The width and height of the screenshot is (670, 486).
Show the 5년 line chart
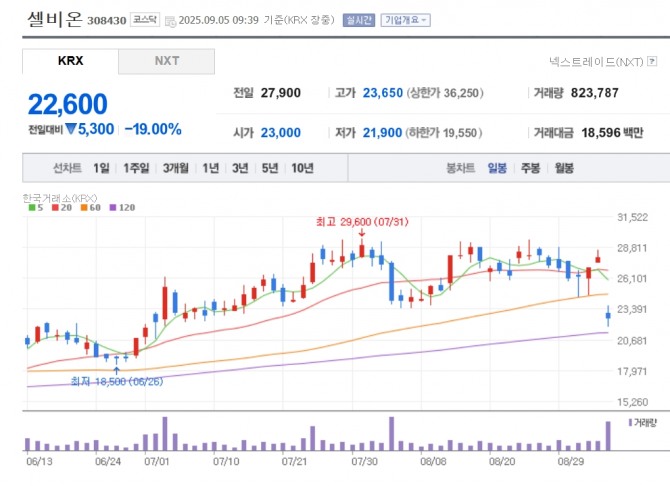point(269,169)
